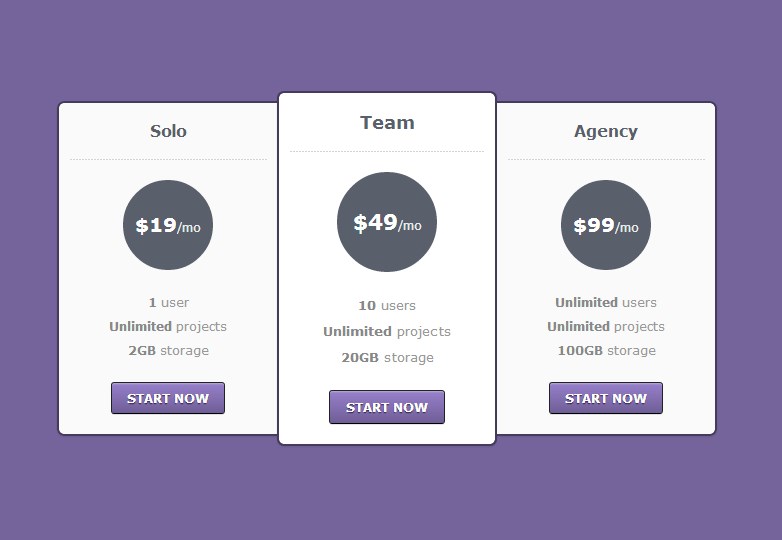Click "Unlimited projects" in the Agency card

[x=606, y=326]
